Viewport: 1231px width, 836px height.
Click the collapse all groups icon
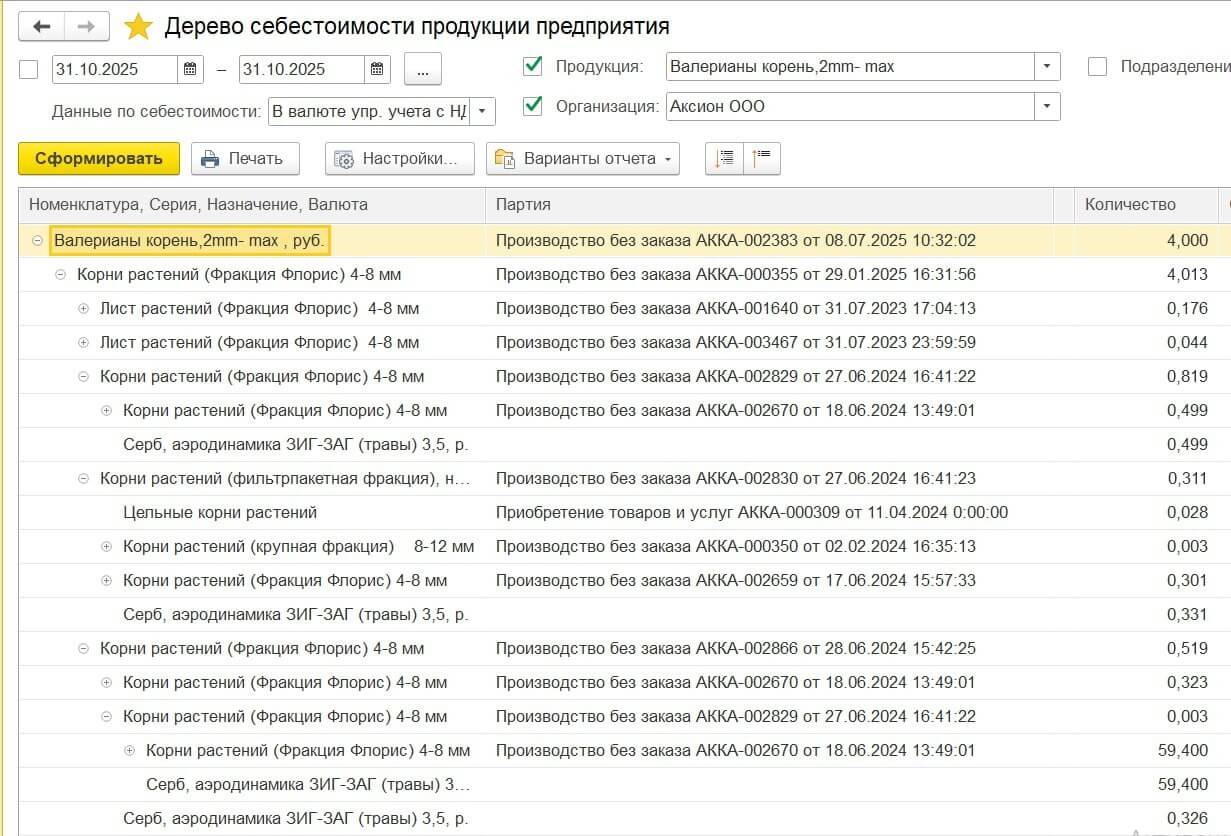coord(762,158)
